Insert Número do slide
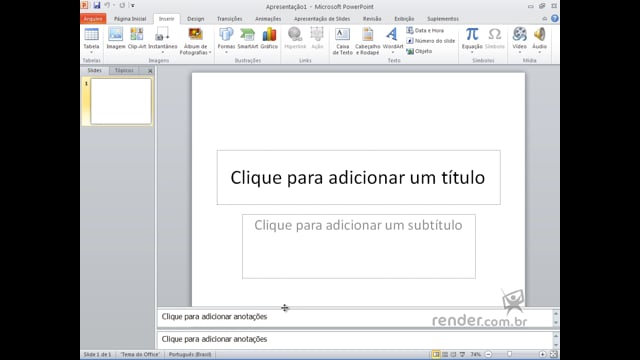This screenshot has height=360, width=640. pos(431,41)
